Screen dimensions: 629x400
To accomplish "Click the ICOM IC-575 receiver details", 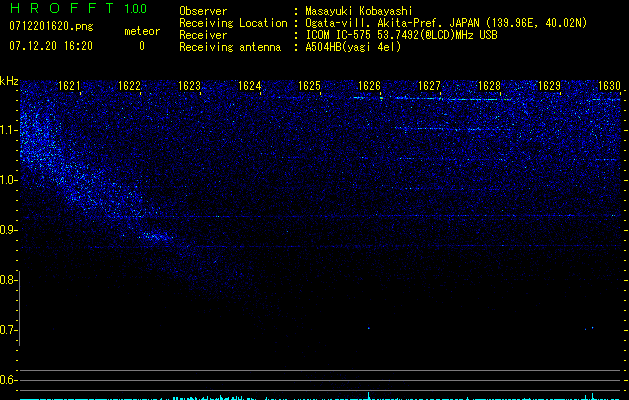I will [x=401, y=35].
